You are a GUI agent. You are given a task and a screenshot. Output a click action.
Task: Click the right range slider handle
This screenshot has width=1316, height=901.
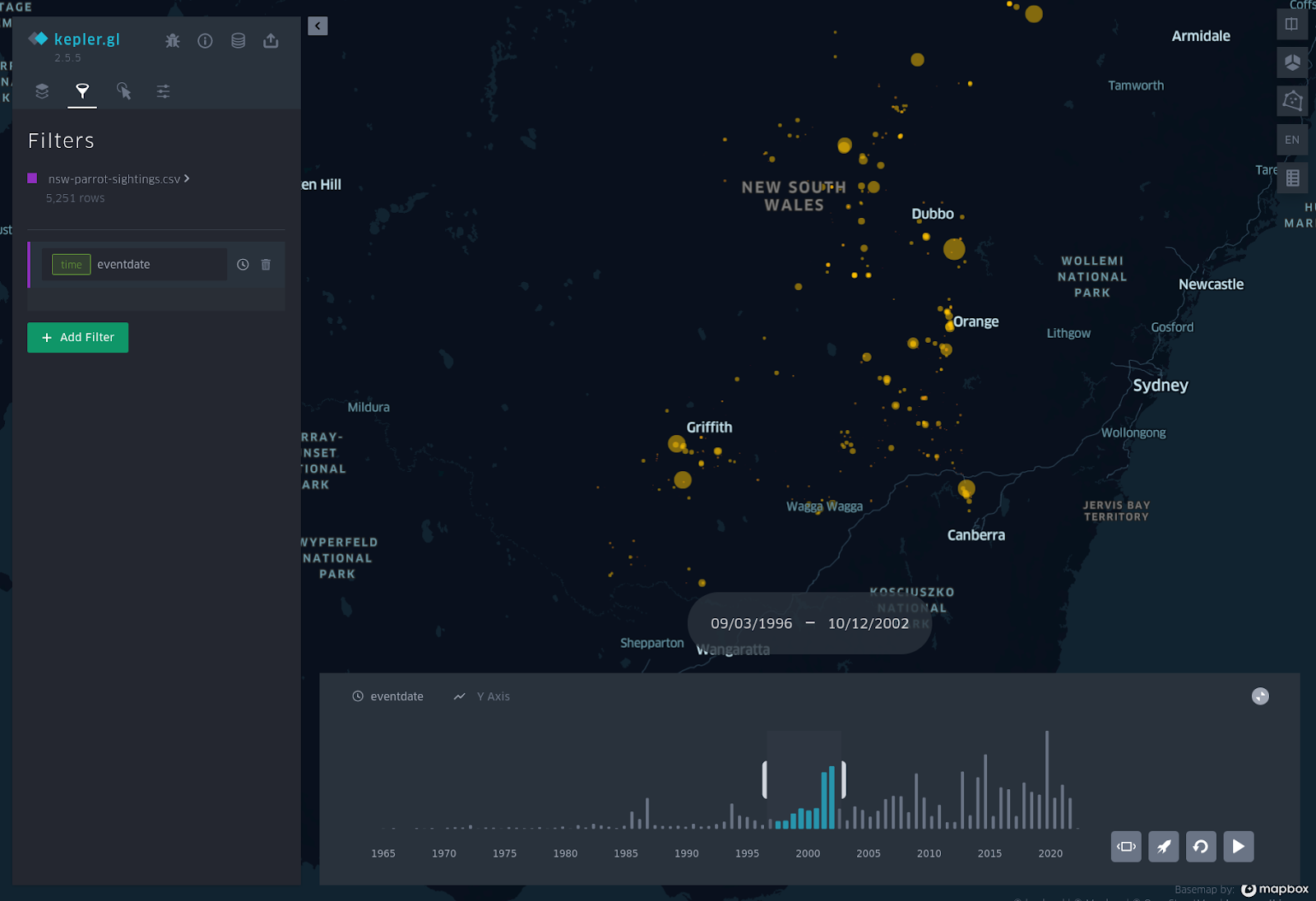843,779
